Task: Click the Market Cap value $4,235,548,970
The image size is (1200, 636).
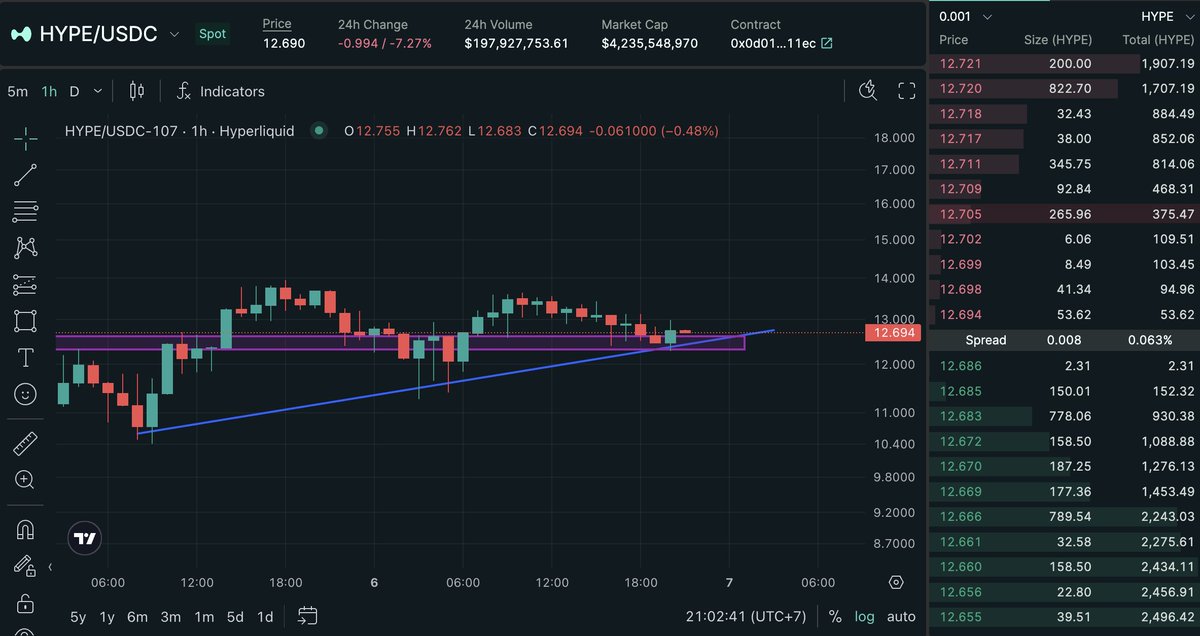Action: tap(649, 43)
